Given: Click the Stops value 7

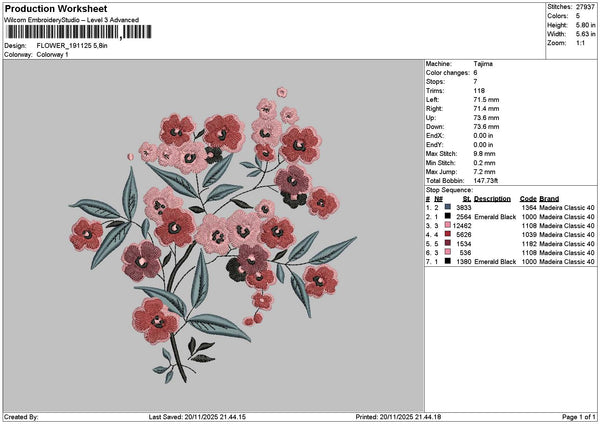Looking at the screenshot, I should (475, 82).
